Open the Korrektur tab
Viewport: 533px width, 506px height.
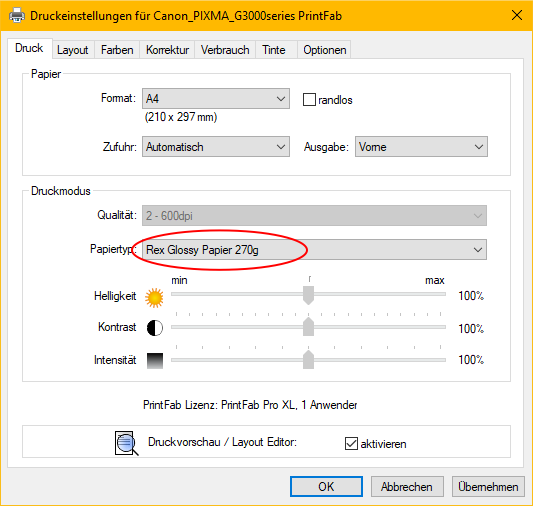167,50
